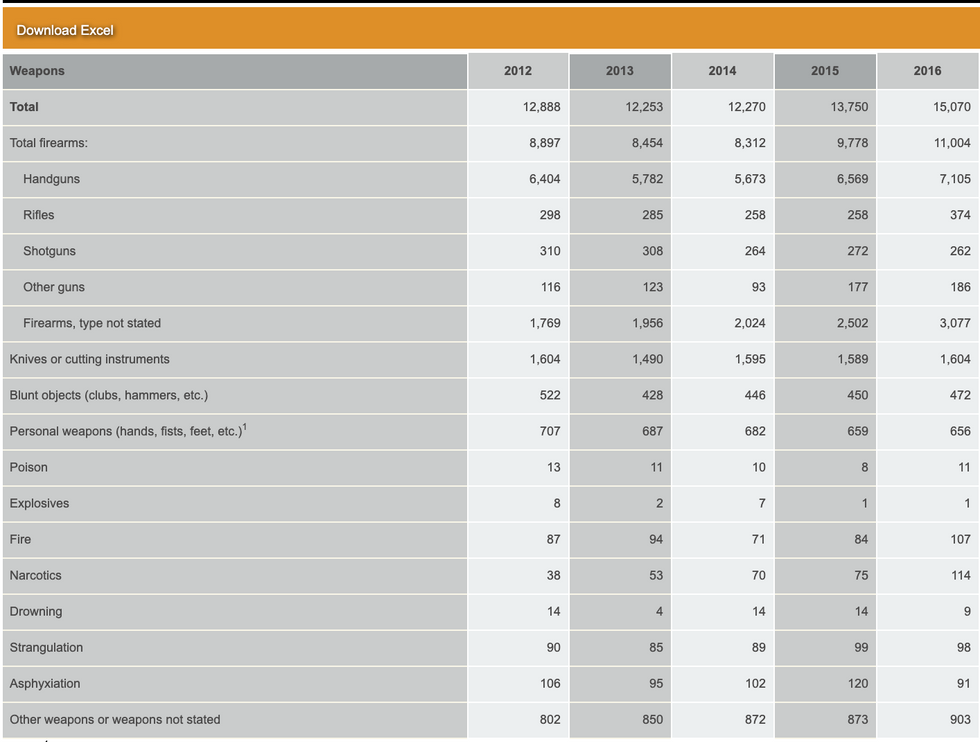Select 11,004 total firearms value
This screenshot has height=742, width=980.
coord(952,143)
